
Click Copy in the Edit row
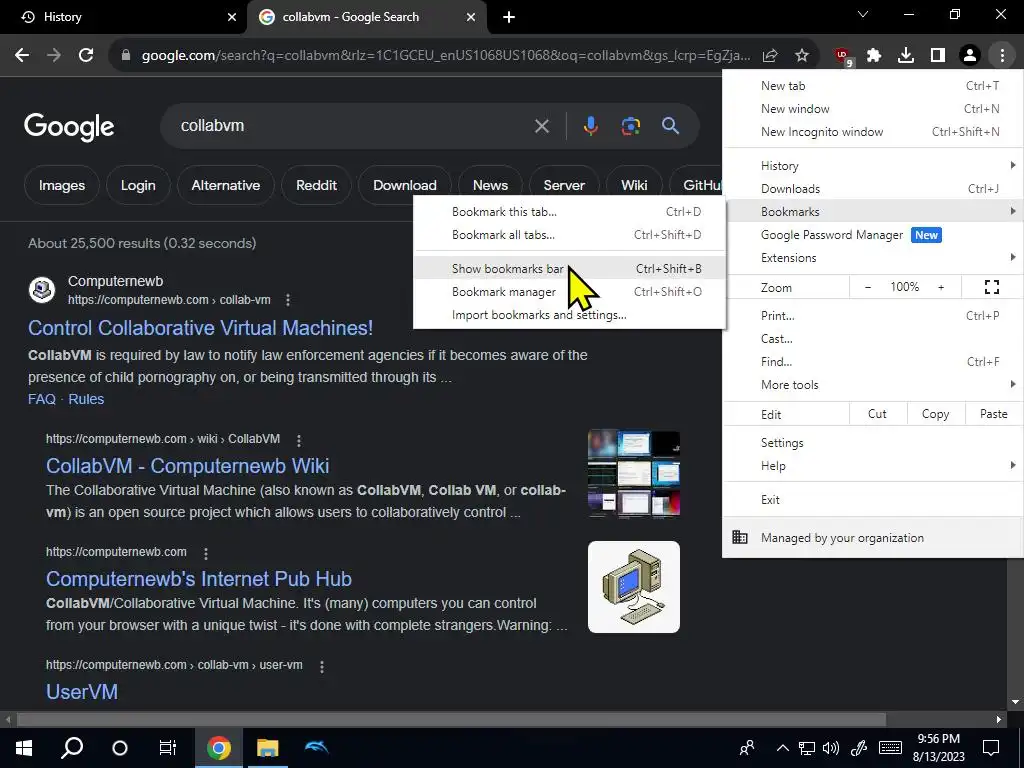click(935, 414)
